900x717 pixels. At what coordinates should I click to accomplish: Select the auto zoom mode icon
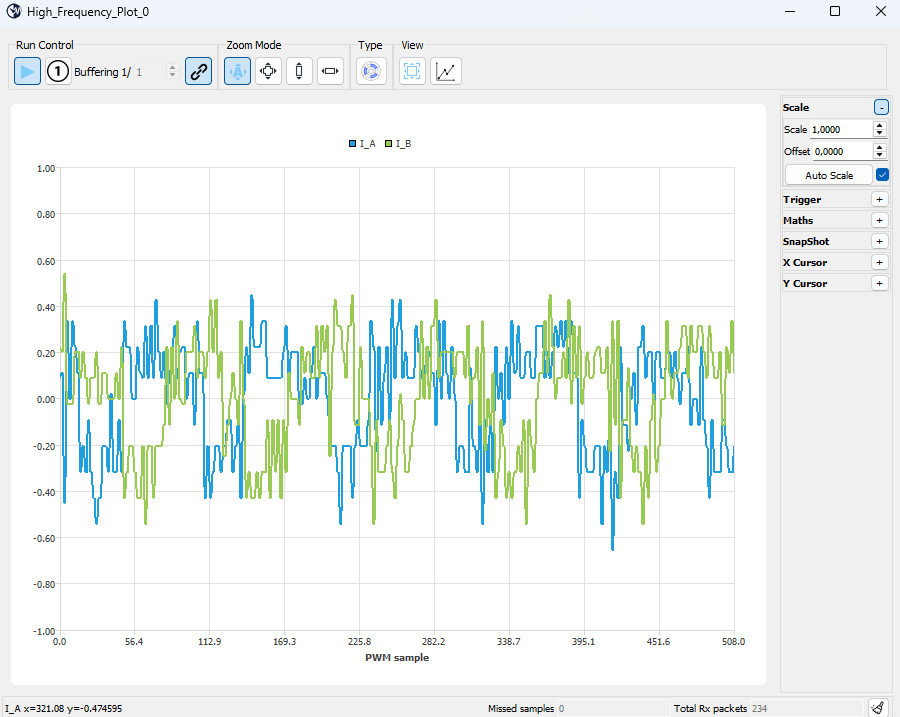point(237,72)
